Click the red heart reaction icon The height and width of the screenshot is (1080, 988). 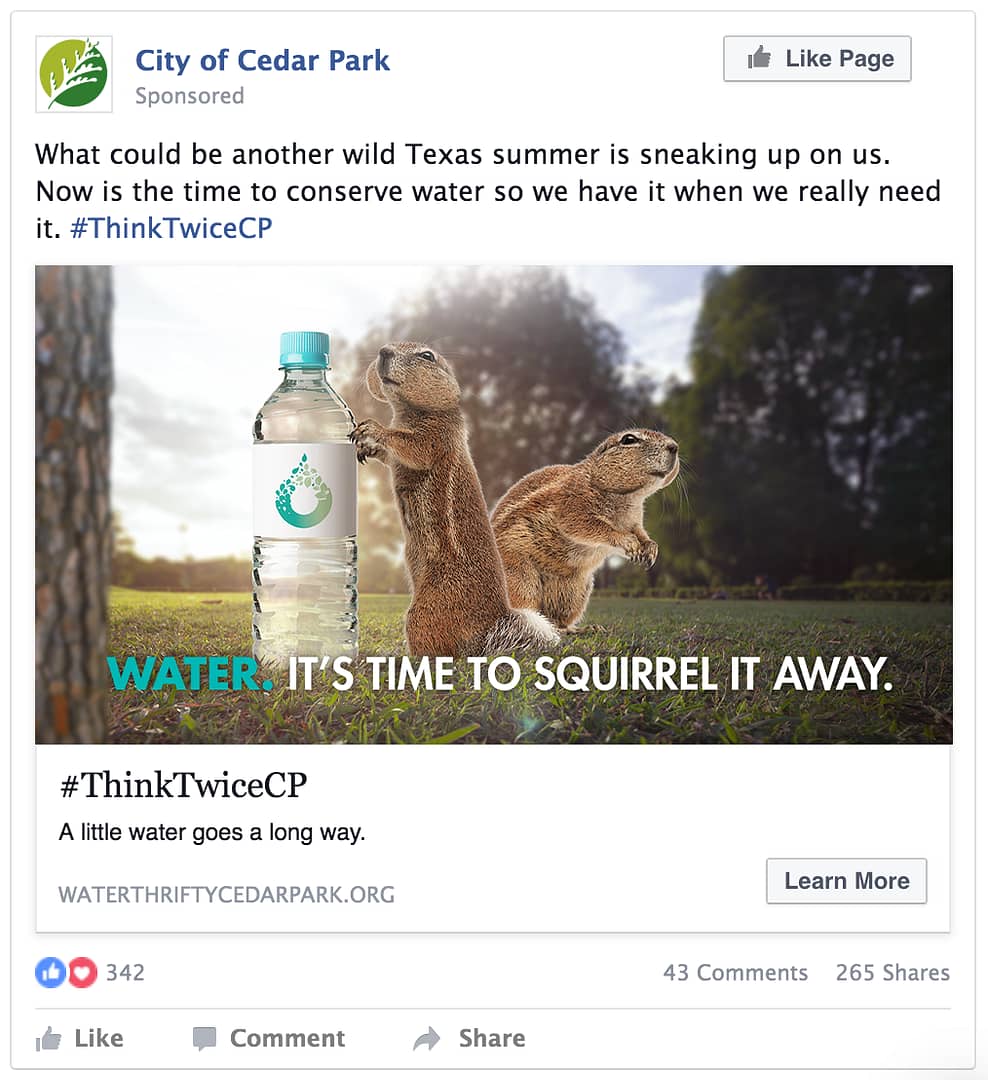coord(82,973)
